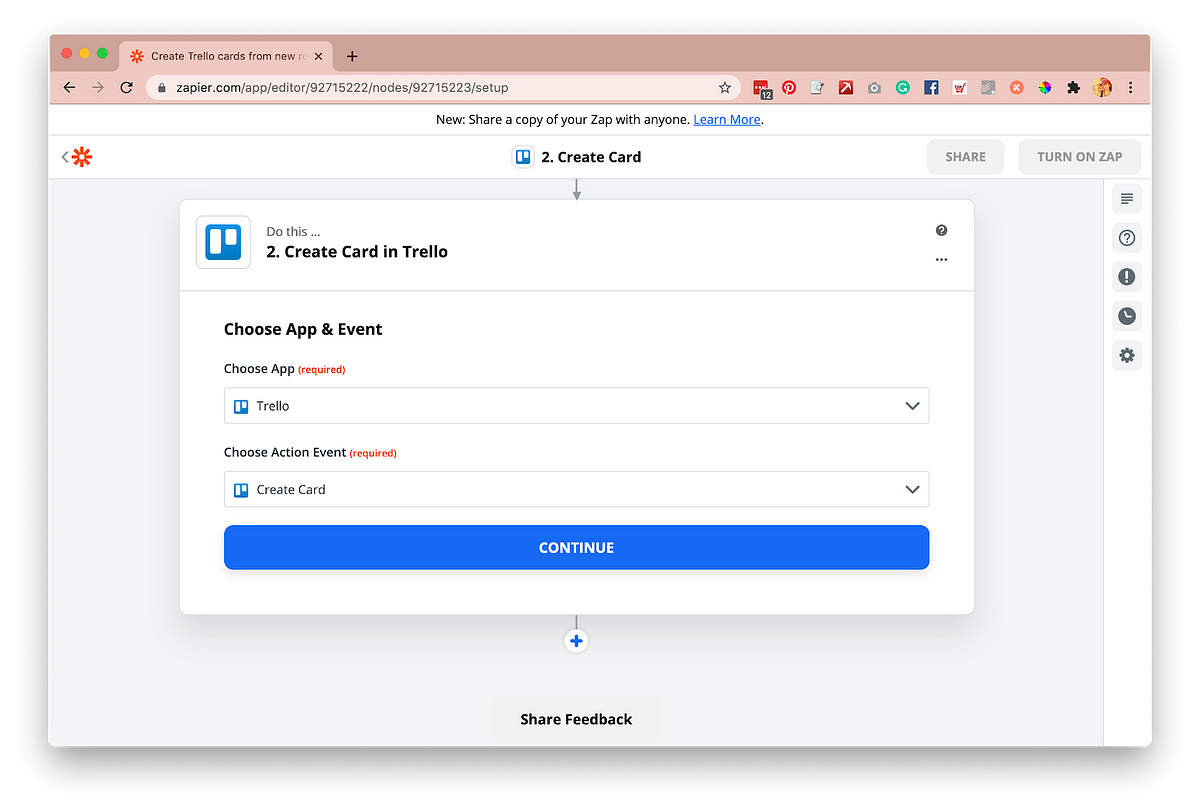This screenshot has height=812, width=1200.
Task: Open a new browser tab
Action: pos(352,56)
